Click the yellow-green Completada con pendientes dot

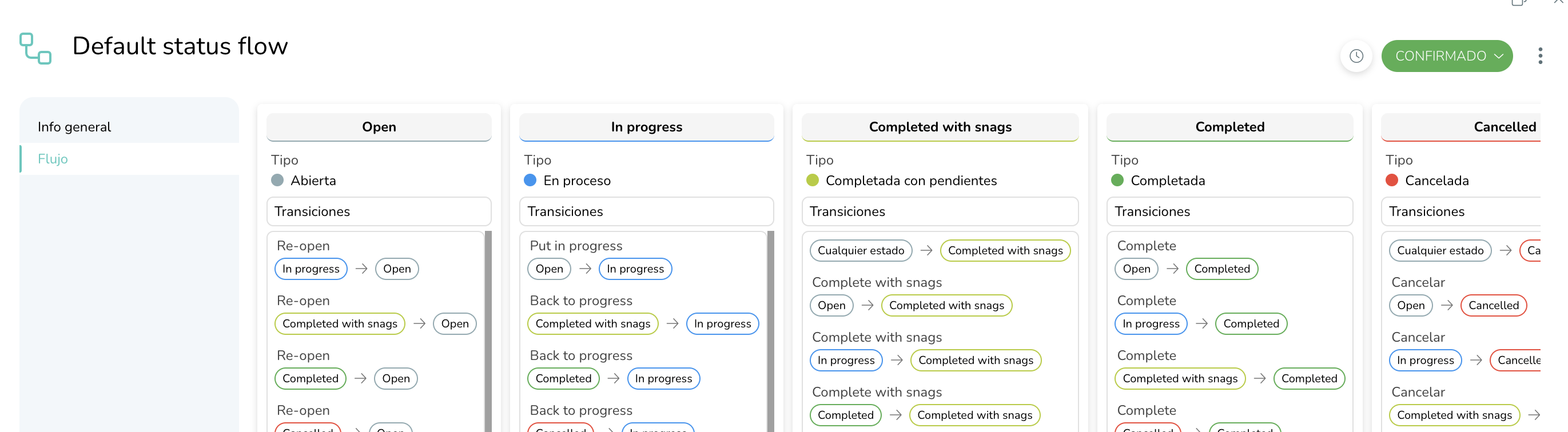(x=812, y=180)
